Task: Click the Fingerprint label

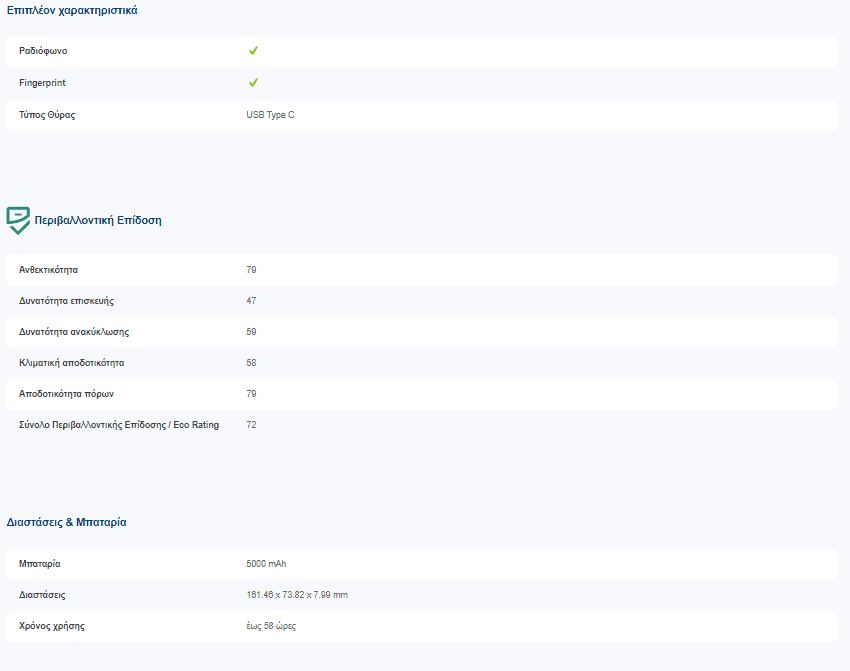Action: [x=42, y=83]
